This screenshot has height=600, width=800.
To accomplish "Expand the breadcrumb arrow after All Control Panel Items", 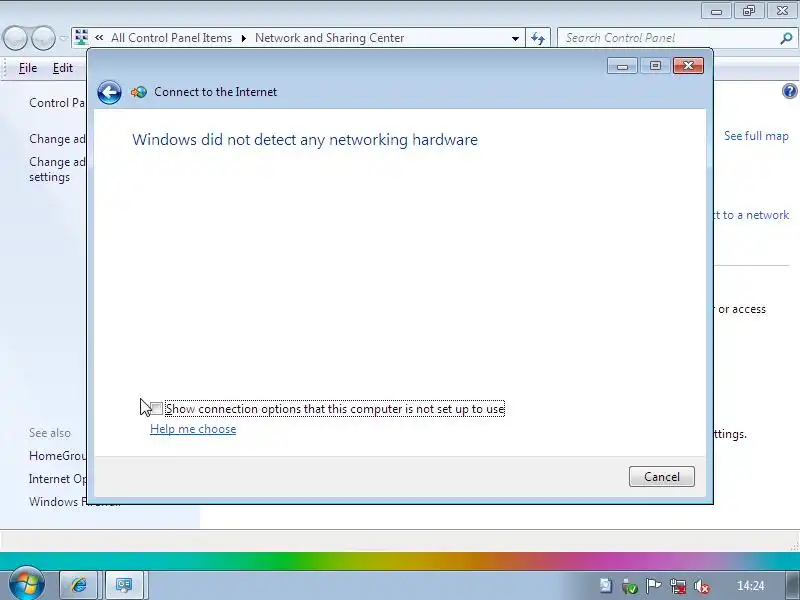I will pyautogui.click(x=243, y=38).
